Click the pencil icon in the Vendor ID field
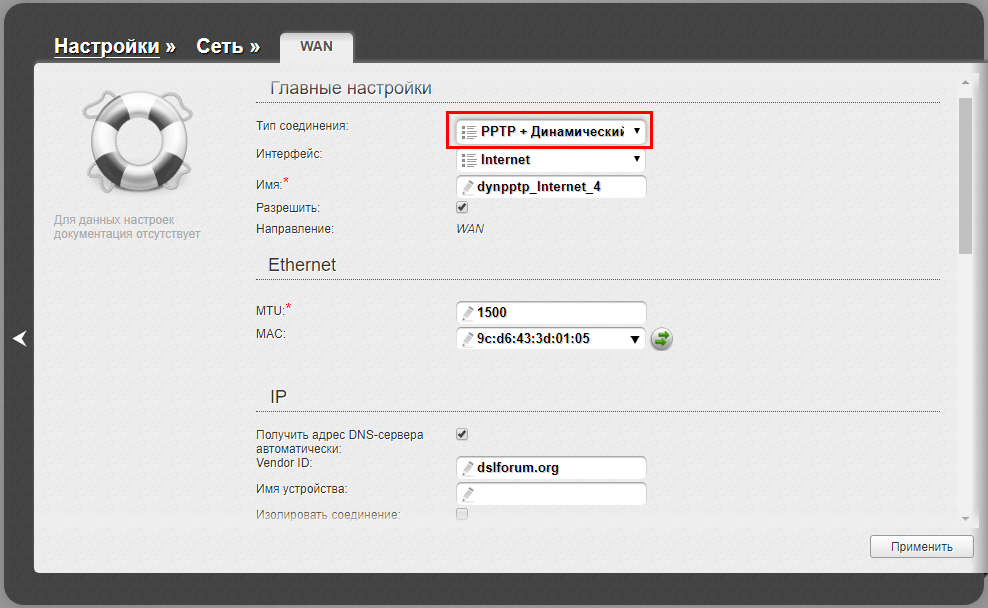Viewport: 988px width, 608px height. pyautogui.click(x=468, y=467)
